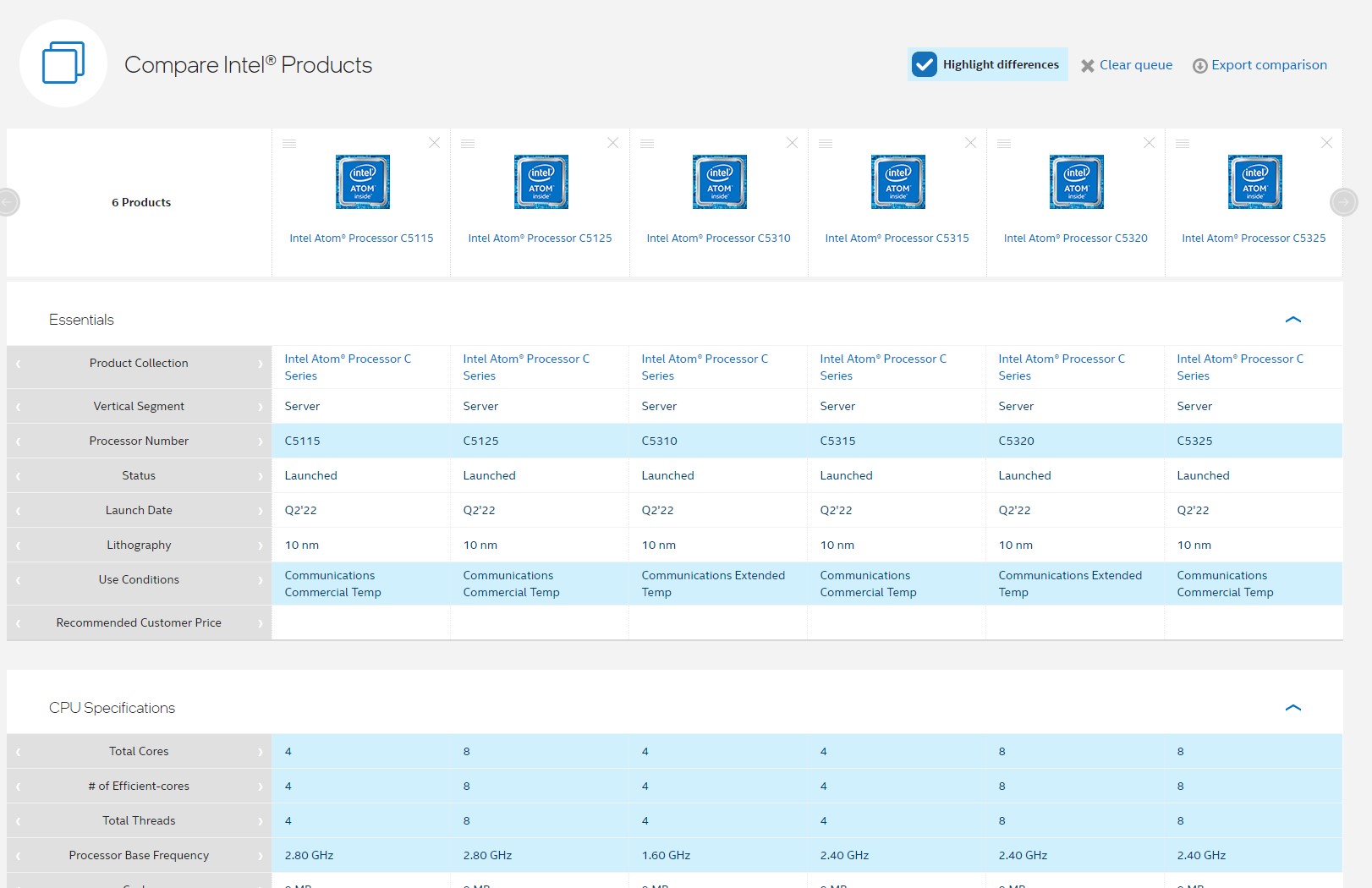This screenshot has width=1372, height=888.
Task: Click right chevron on Processor Number row
Action: pos(261,441)
